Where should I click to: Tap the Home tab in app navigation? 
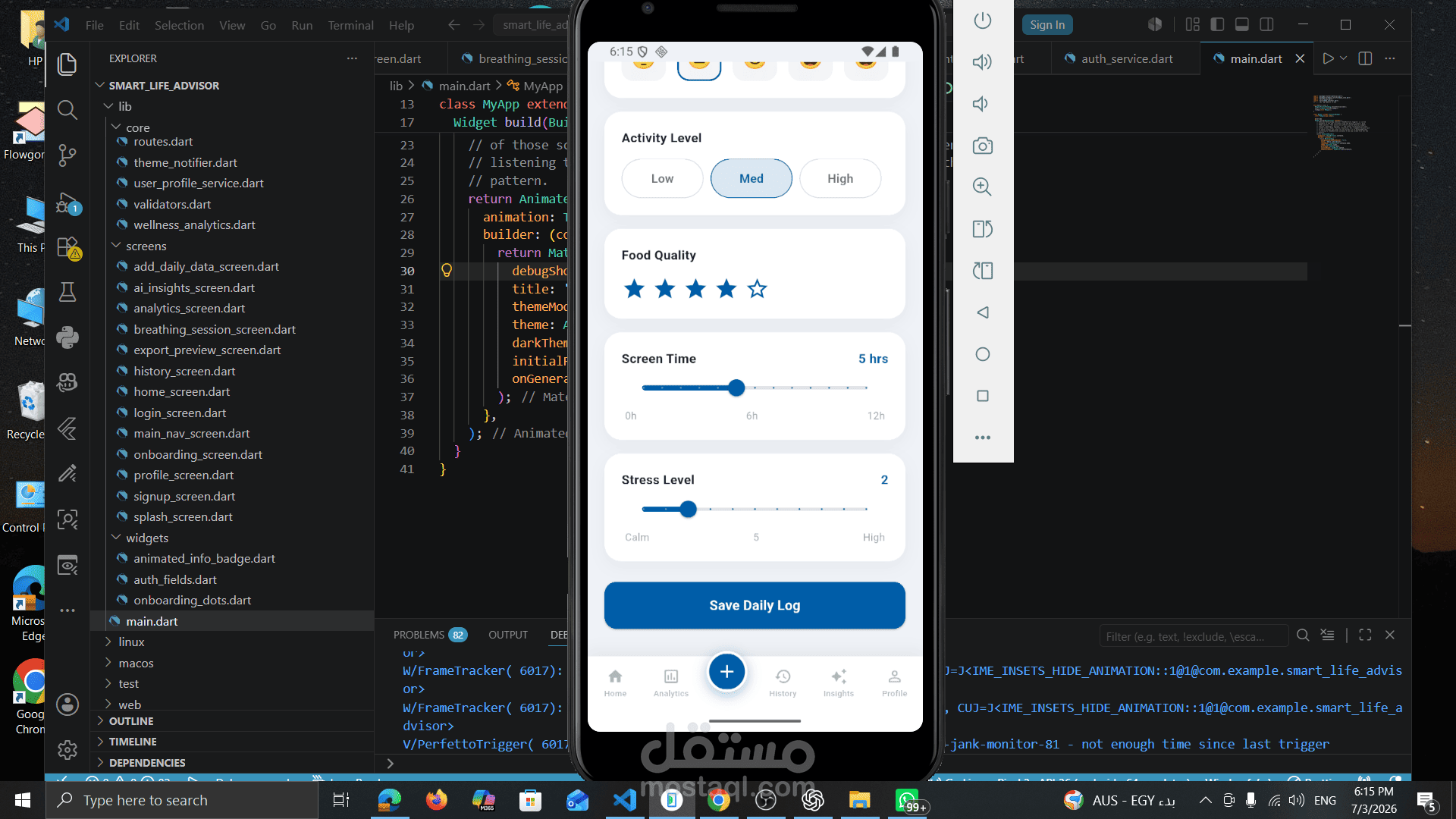coord(615,682)
